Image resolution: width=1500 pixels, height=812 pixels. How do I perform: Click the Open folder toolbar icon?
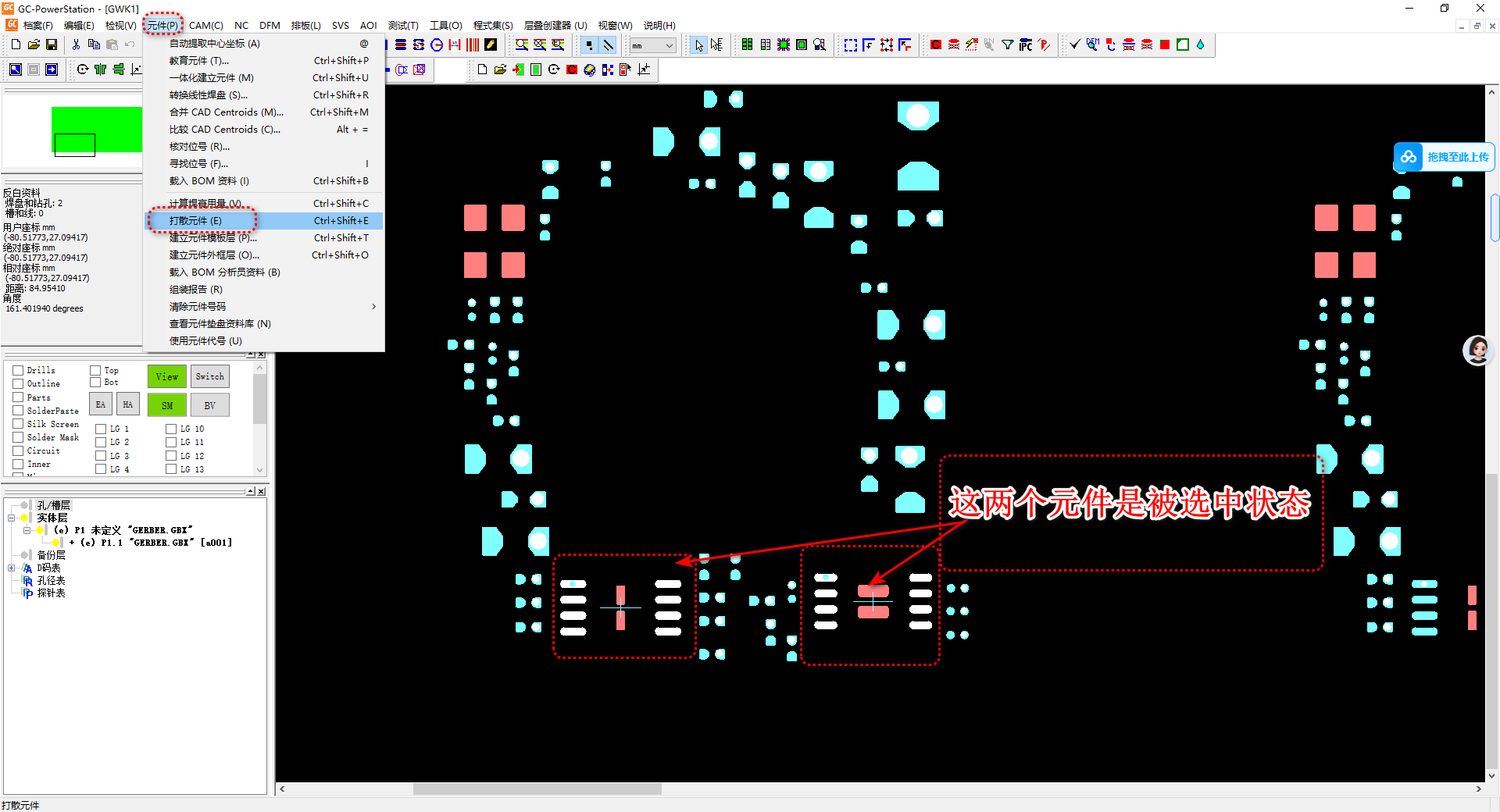coord(34,45)
